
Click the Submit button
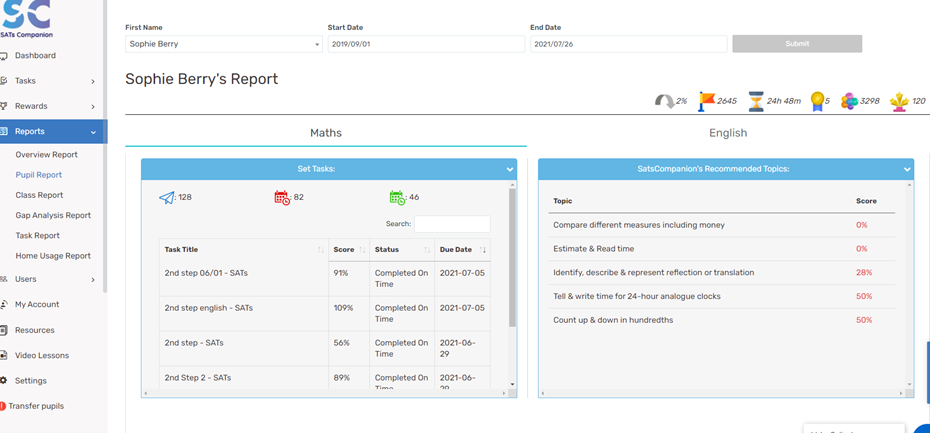[x=797, y=44]
